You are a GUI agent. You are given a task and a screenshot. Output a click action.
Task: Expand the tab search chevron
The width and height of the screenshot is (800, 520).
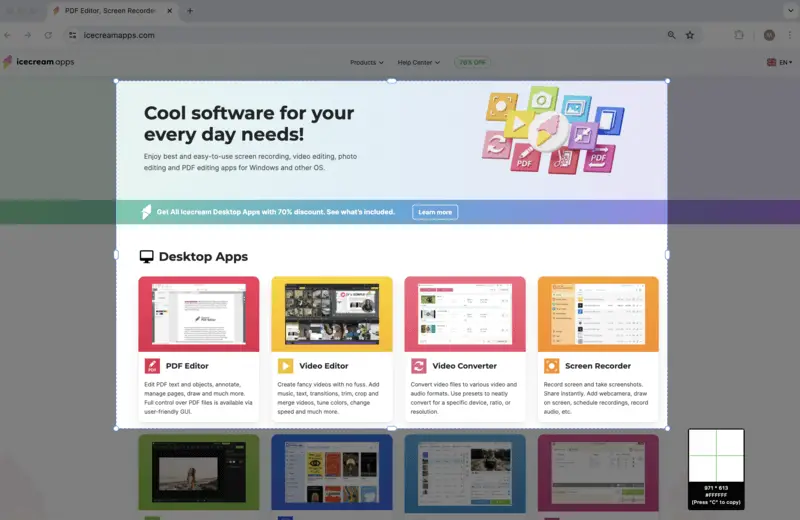790,10
